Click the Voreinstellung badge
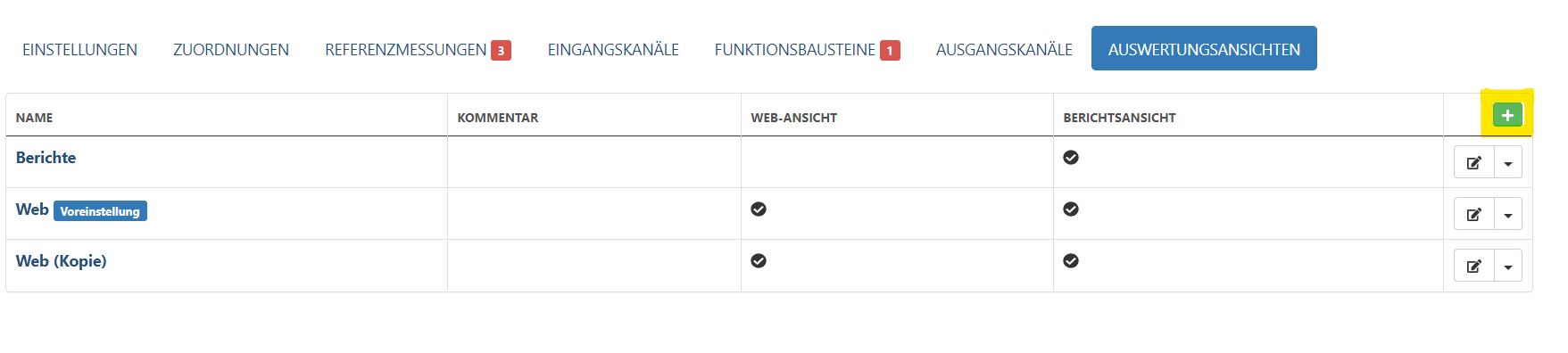This screenshot has width=1568, height=353. click(x=100, y=211)
